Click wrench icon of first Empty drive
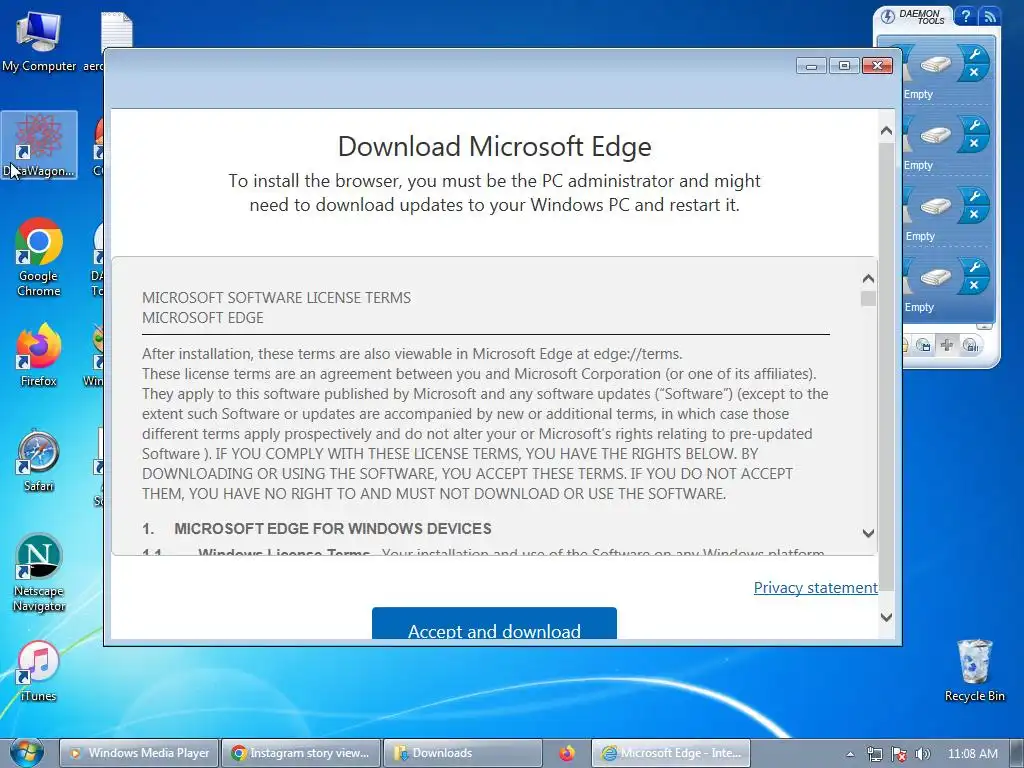 pyautogui.click(x=974, y=55)
